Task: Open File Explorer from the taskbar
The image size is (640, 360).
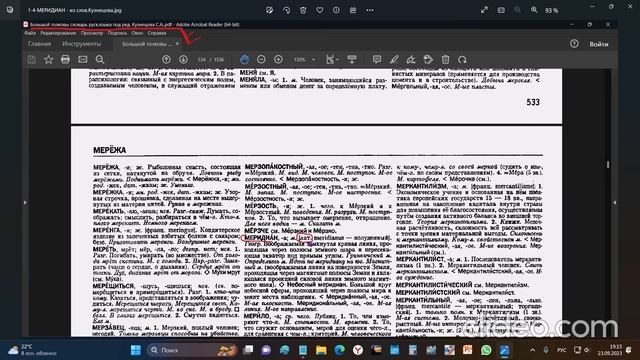Action: point(321,350)
